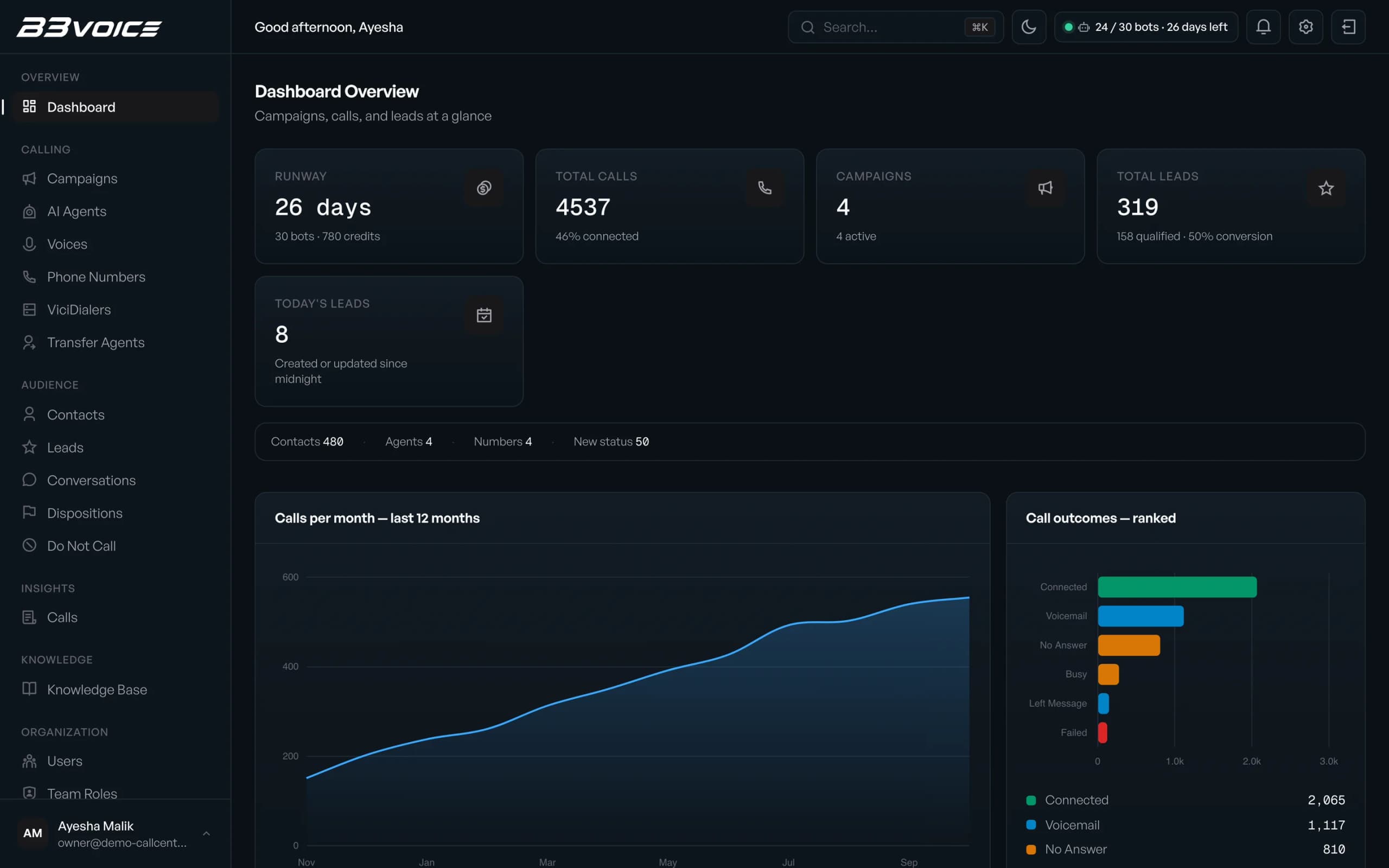
Task: Click the Conversations chat bubble icon
Action: 29,480
